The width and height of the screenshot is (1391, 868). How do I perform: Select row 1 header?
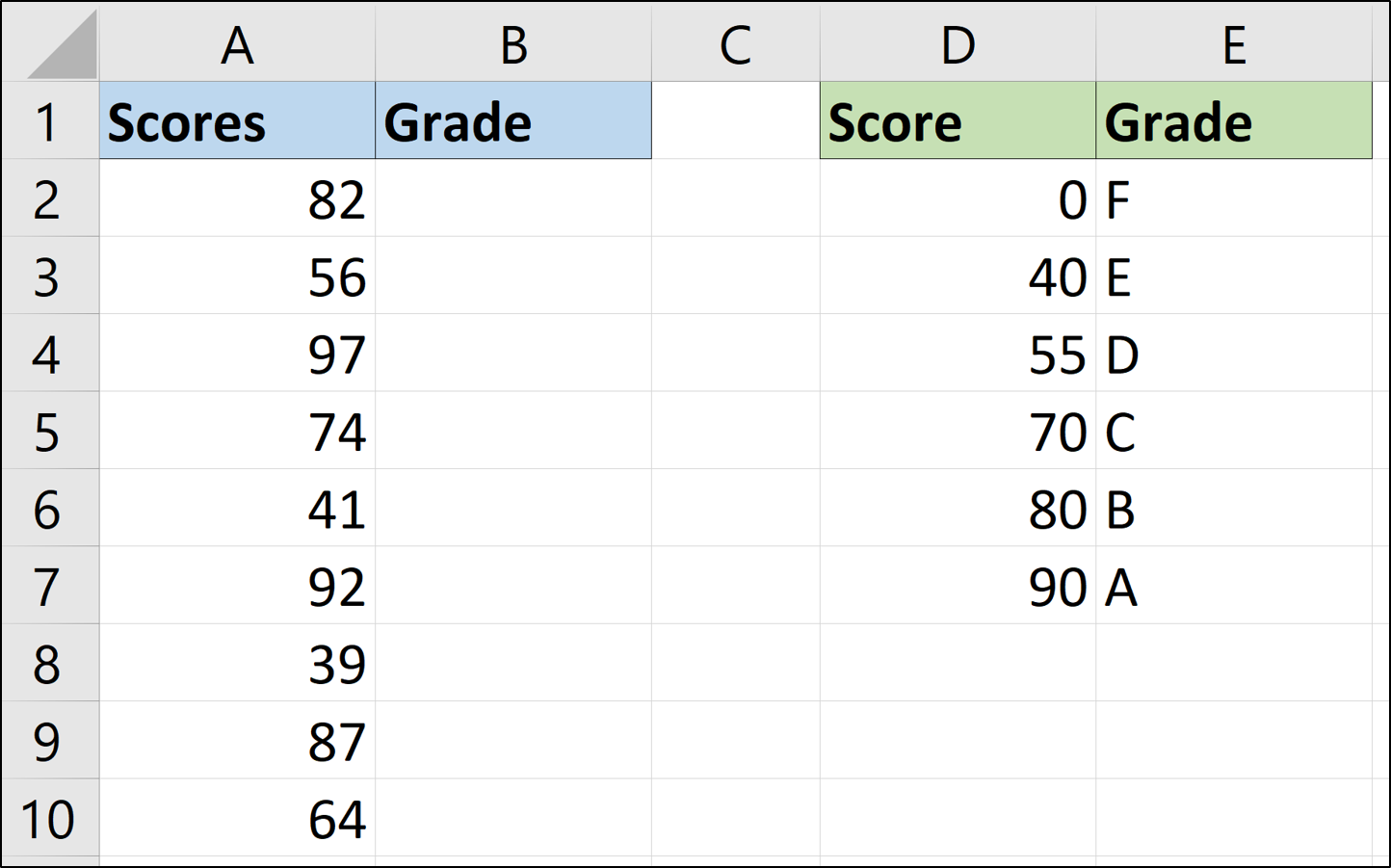tap(48, 122)
